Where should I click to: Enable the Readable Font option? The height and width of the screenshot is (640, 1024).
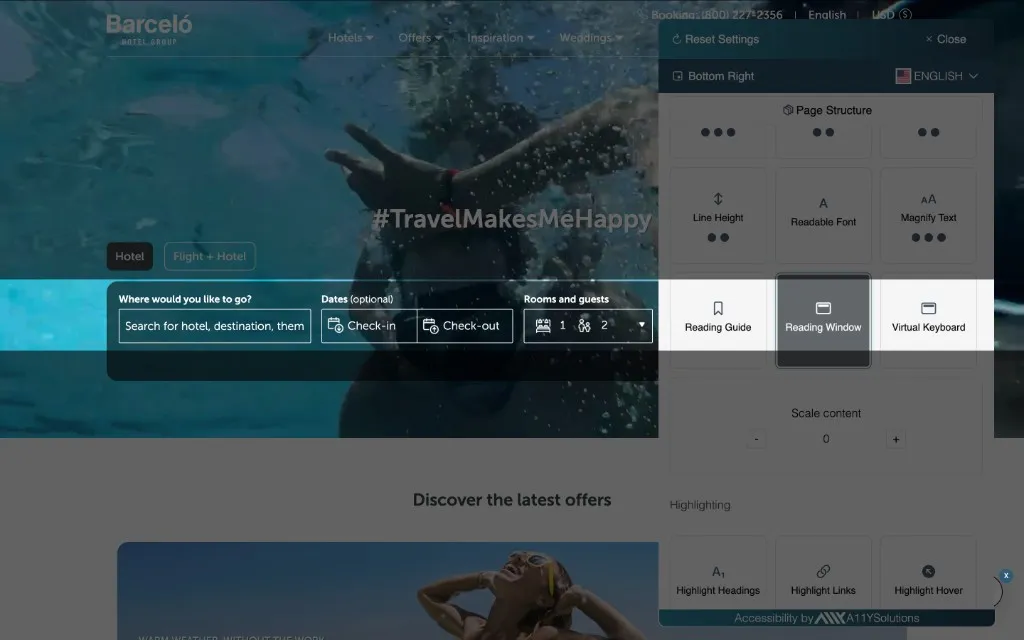click(x=823, y=214)
